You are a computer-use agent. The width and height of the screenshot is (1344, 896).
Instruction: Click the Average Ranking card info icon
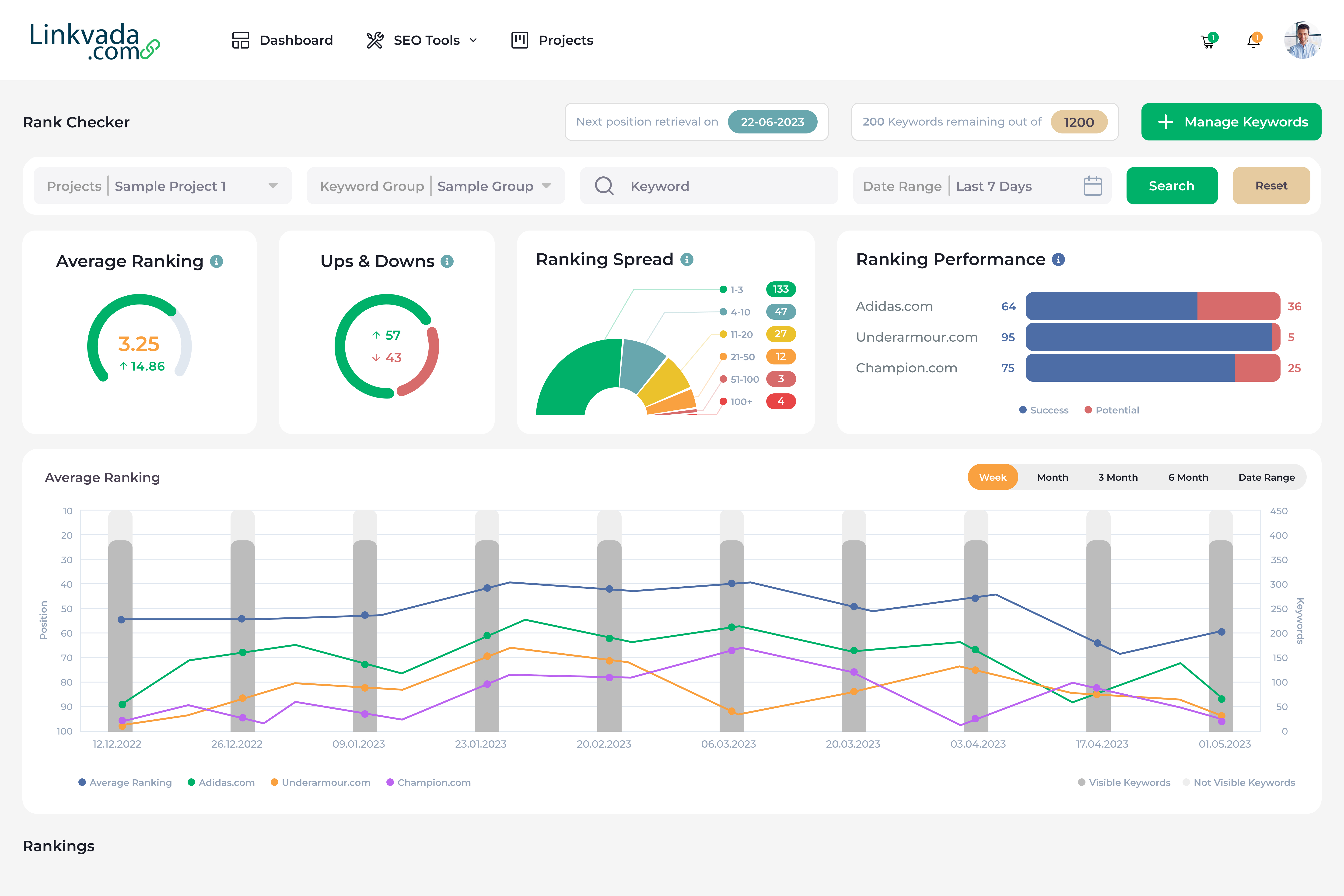[x=217, y=261]
